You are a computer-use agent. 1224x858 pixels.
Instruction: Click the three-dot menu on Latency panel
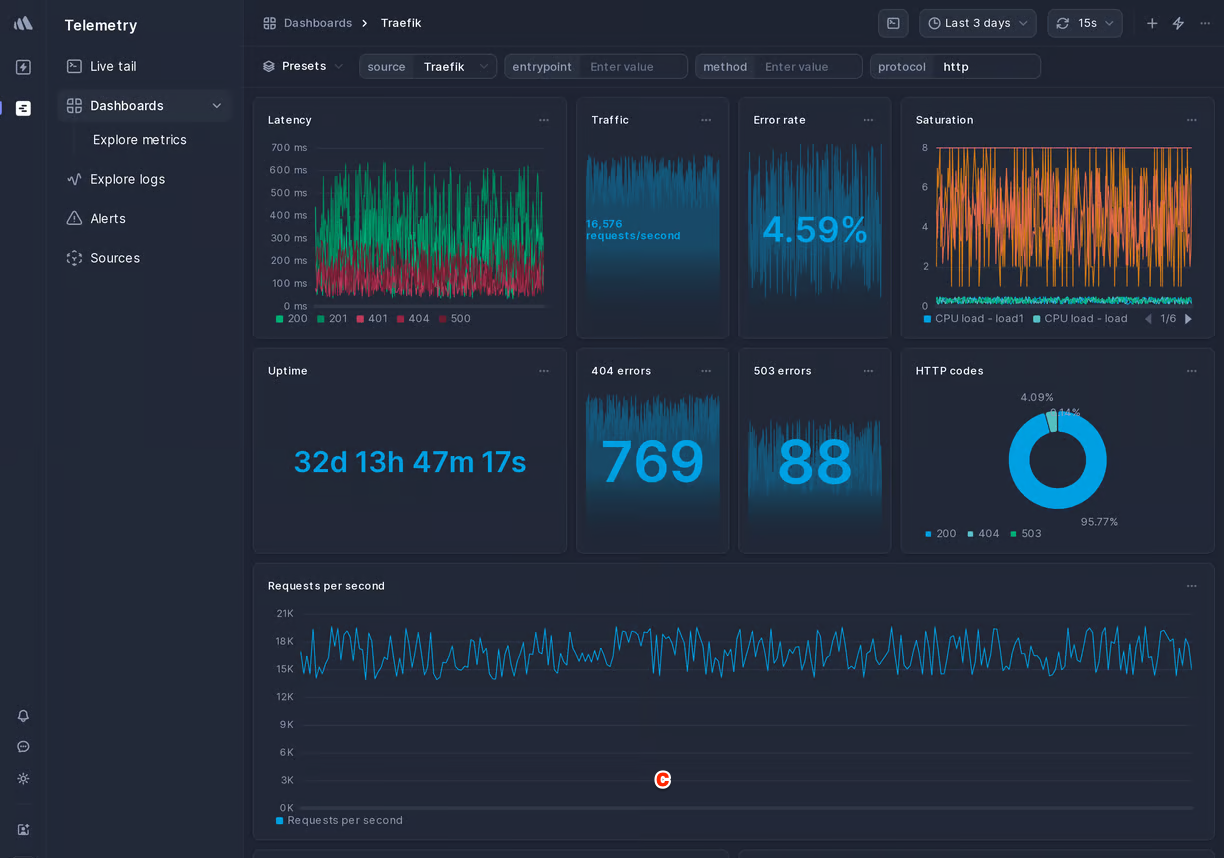click(x=544, y=120)
